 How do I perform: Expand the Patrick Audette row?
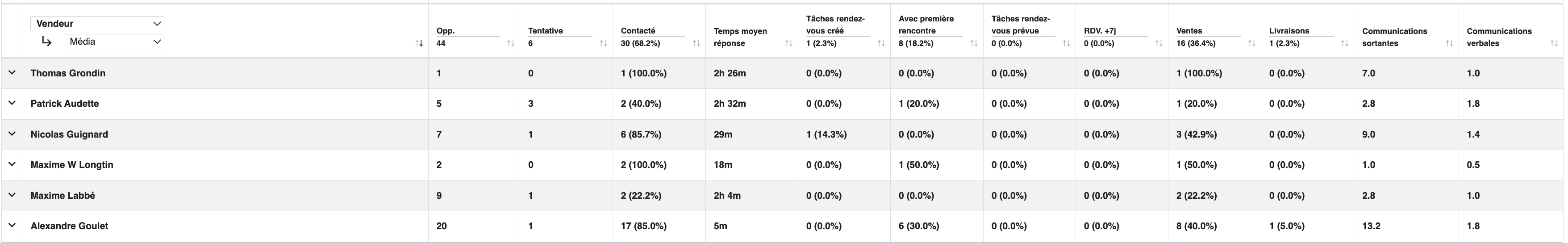coord(12,103)
